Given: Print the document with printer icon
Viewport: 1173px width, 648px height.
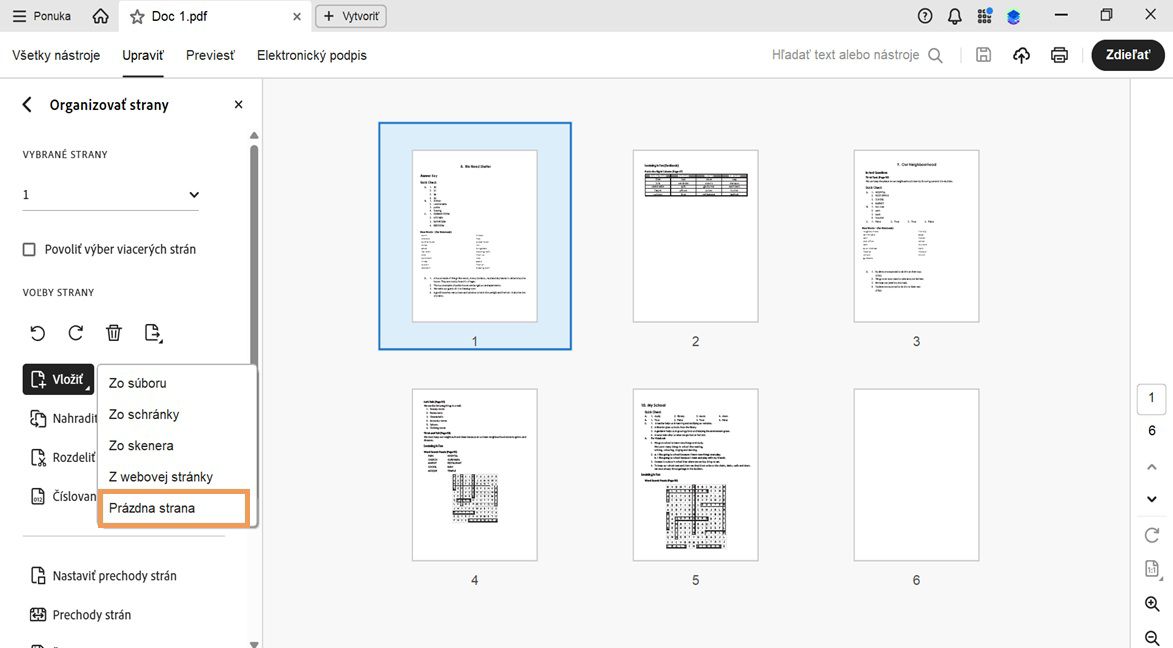Looking at the screenshot, I should 1059,55.
